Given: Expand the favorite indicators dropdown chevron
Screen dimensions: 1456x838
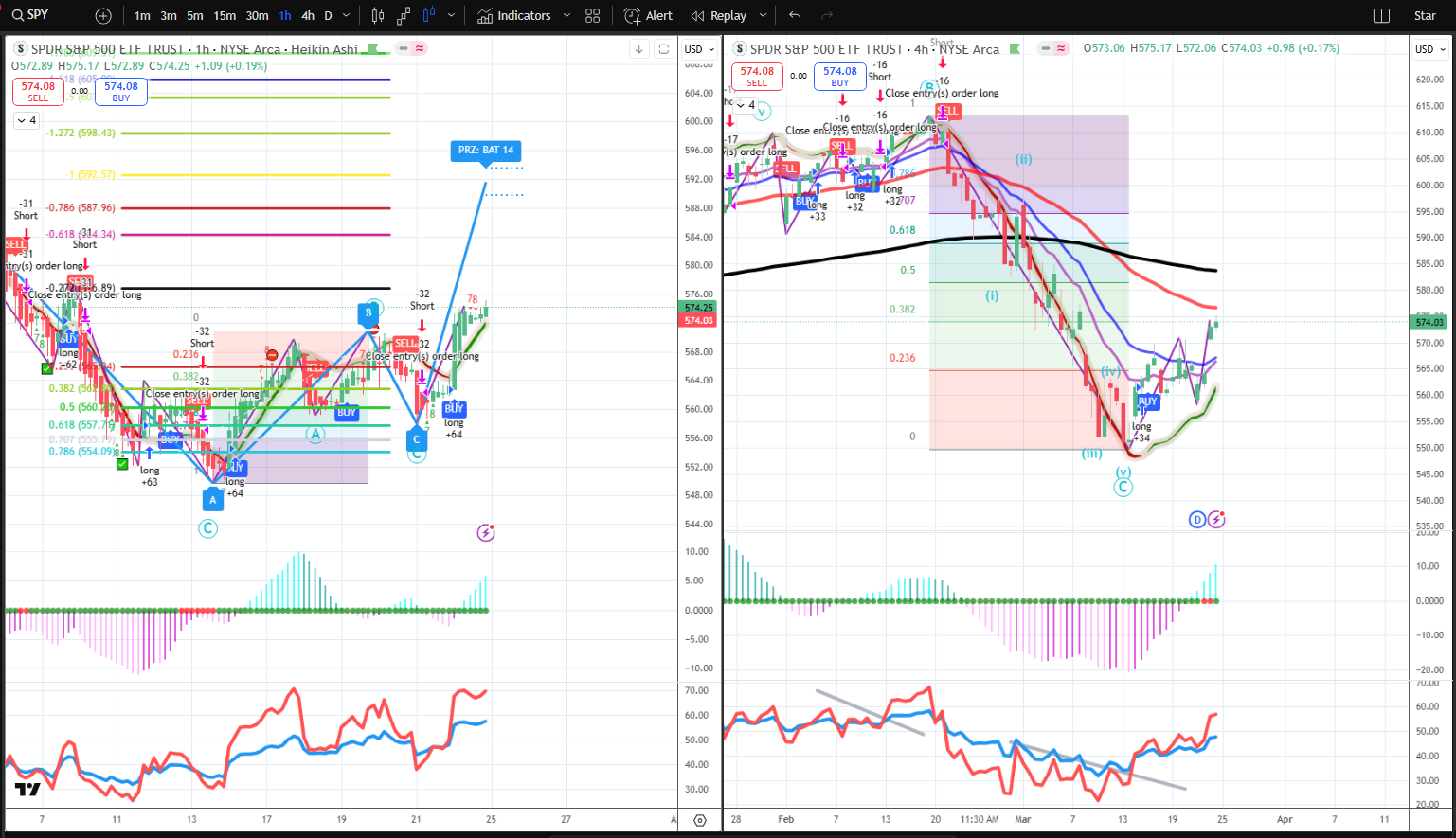Looking at the screenshot, I should [566, 16].
